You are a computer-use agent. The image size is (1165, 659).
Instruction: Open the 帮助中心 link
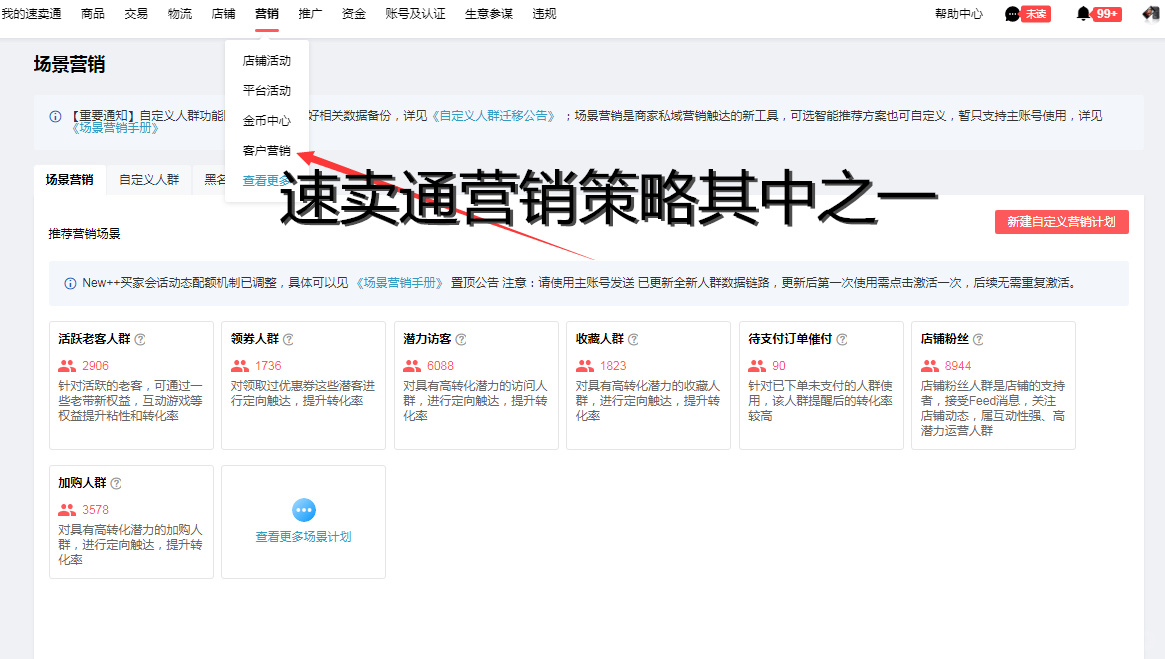(x=958, y=14)
